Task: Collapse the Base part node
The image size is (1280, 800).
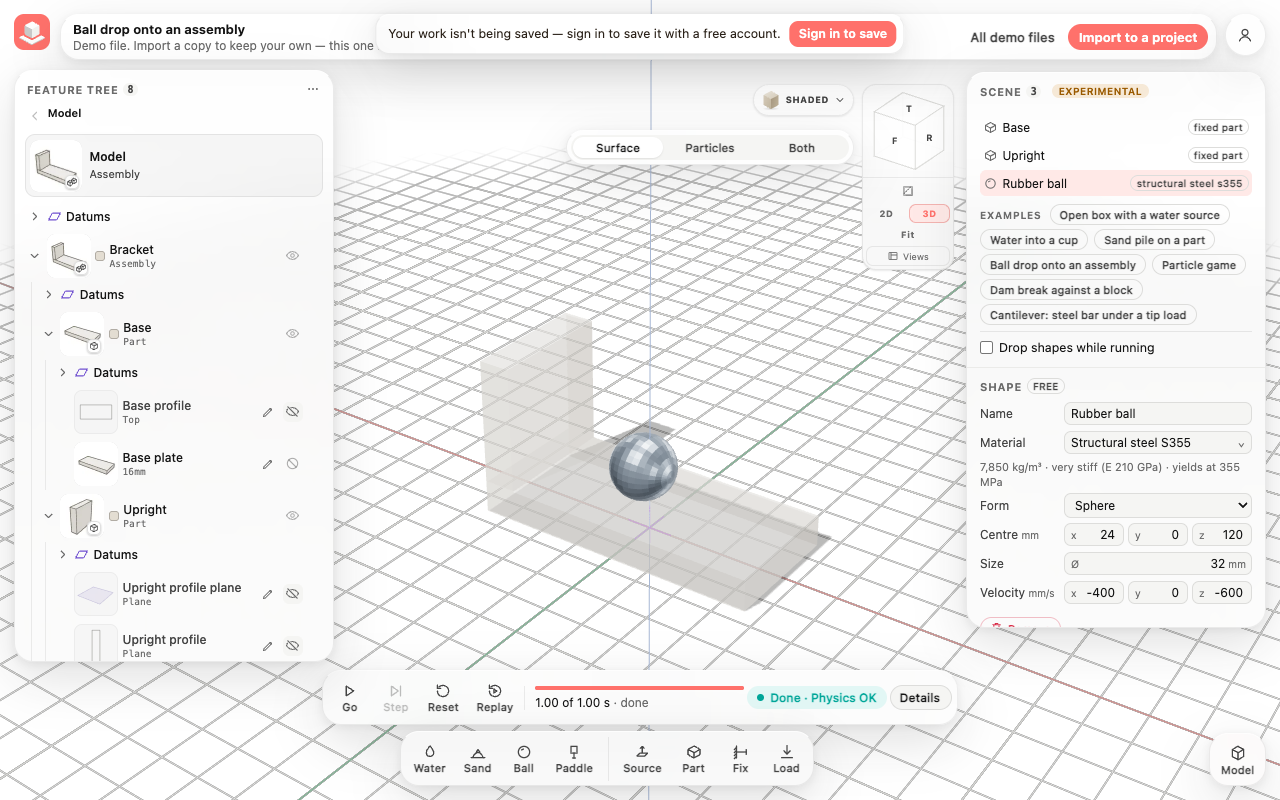Action: (x=49, y=334)
